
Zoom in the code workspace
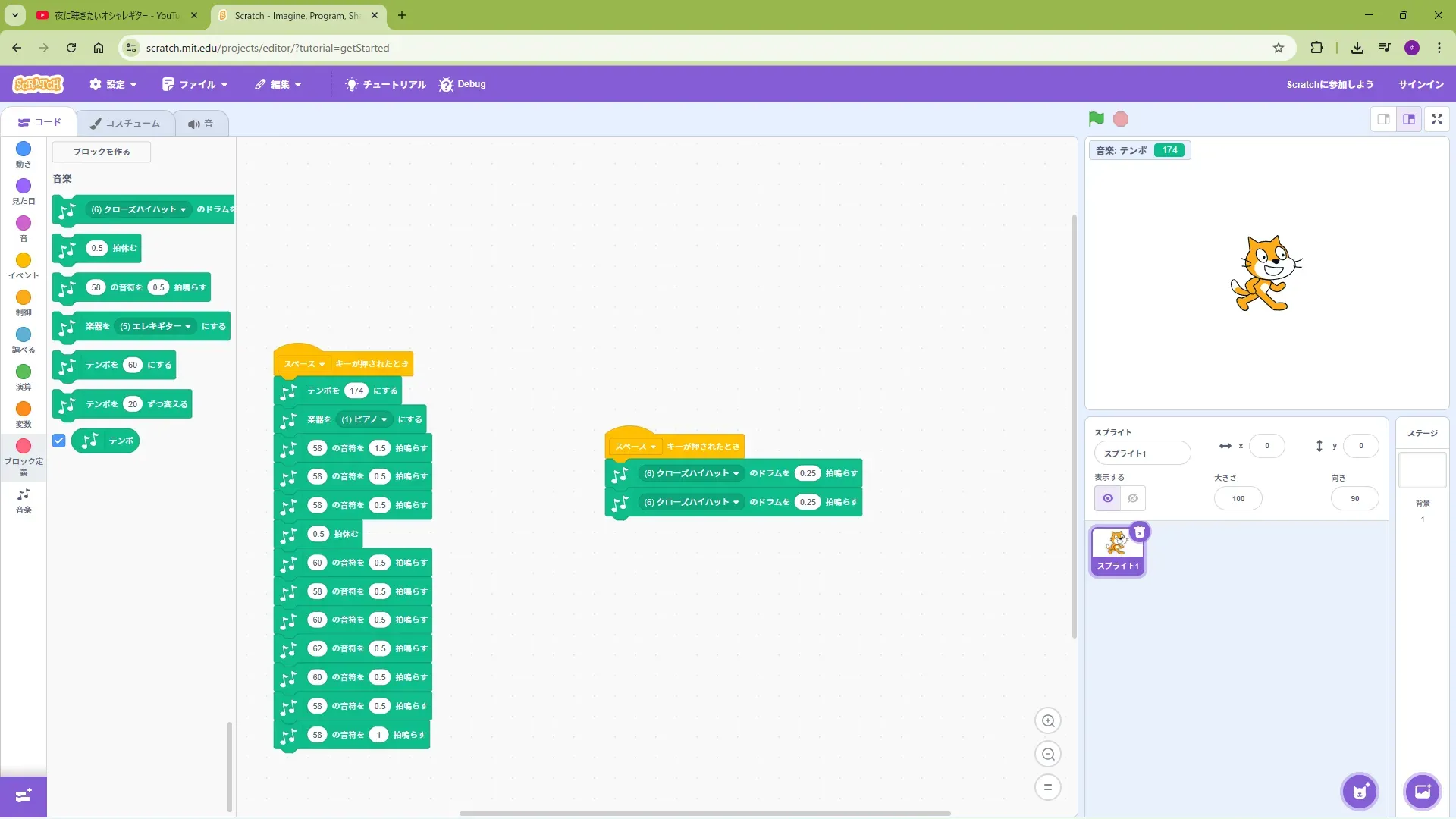1048,721
